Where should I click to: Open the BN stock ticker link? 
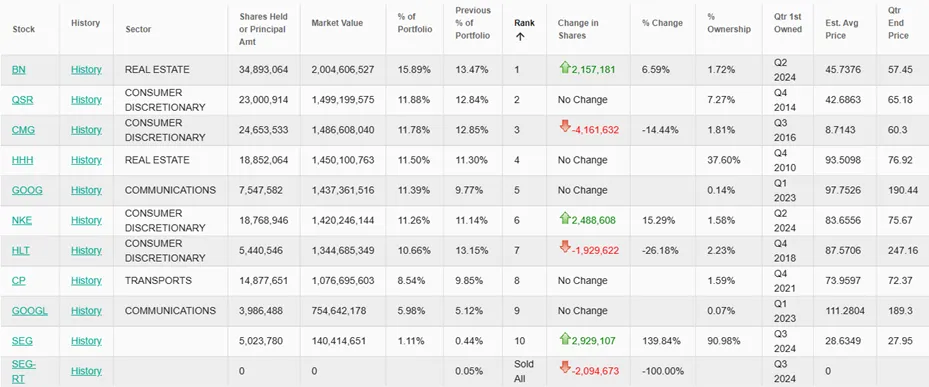click(x=18, y=69)
